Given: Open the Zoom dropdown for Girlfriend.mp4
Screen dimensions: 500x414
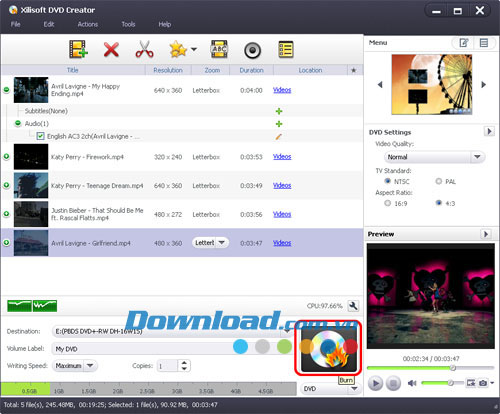Looking at the screenshot, I should pos(210,242).
